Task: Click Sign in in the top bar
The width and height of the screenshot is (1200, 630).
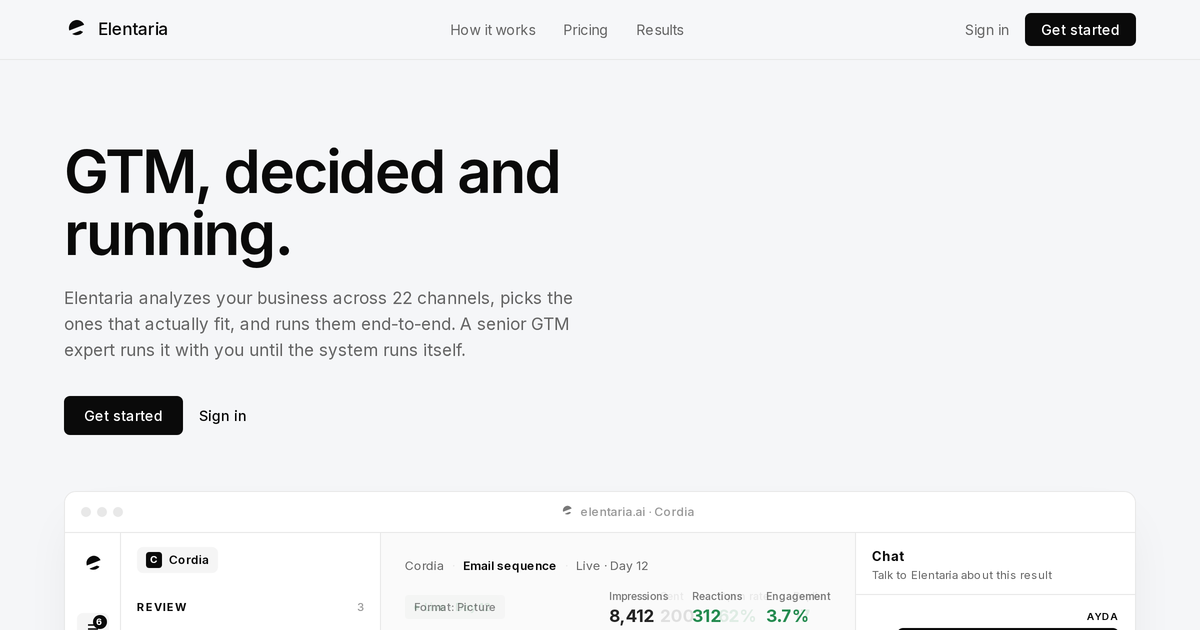Action: point(987,30)
